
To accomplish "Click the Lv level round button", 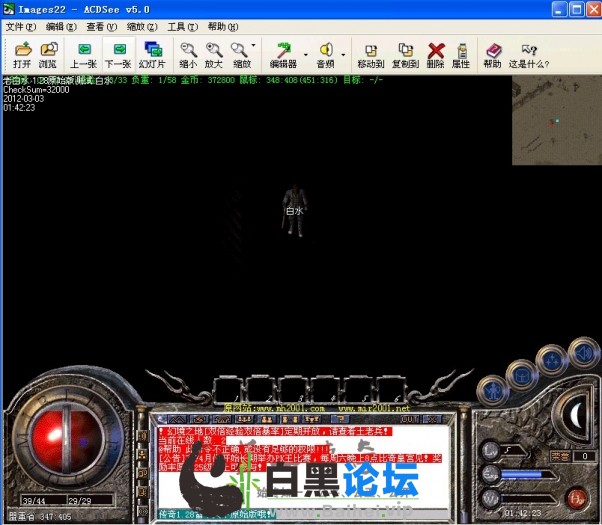I will (x=490, y=450).
